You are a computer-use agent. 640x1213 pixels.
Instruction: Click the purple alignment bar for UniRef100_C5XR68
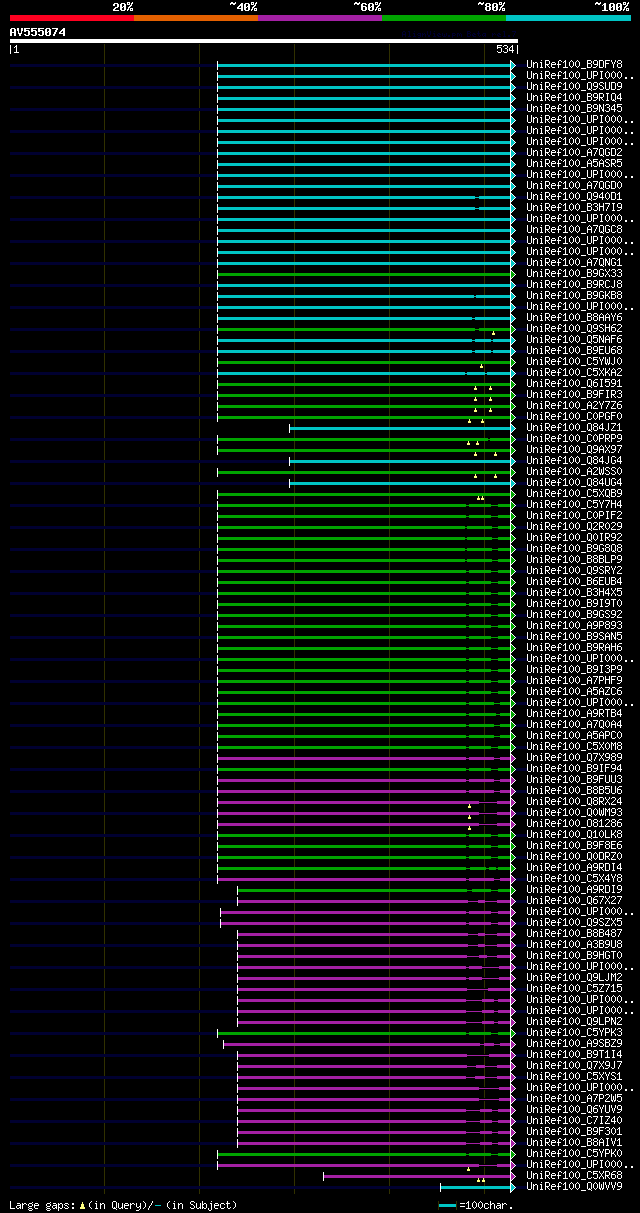pos(416,1176)
